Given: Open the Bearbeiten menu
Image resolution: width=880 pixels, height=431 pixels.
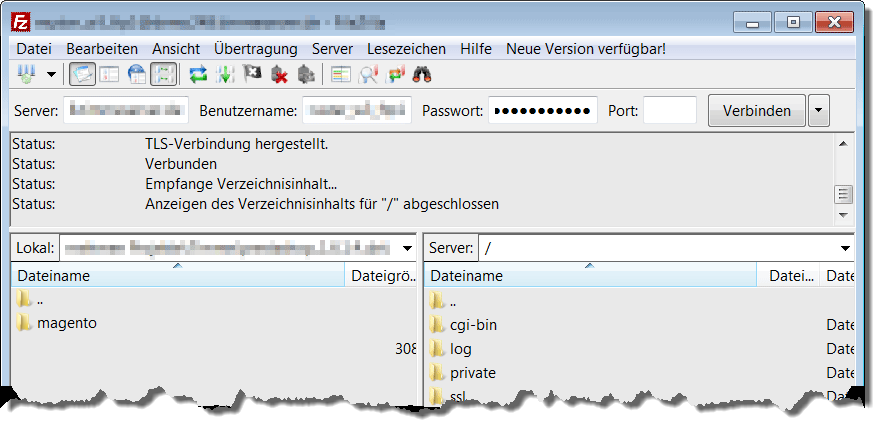Looking at the screenshot, I should click(x=102, y=49).
